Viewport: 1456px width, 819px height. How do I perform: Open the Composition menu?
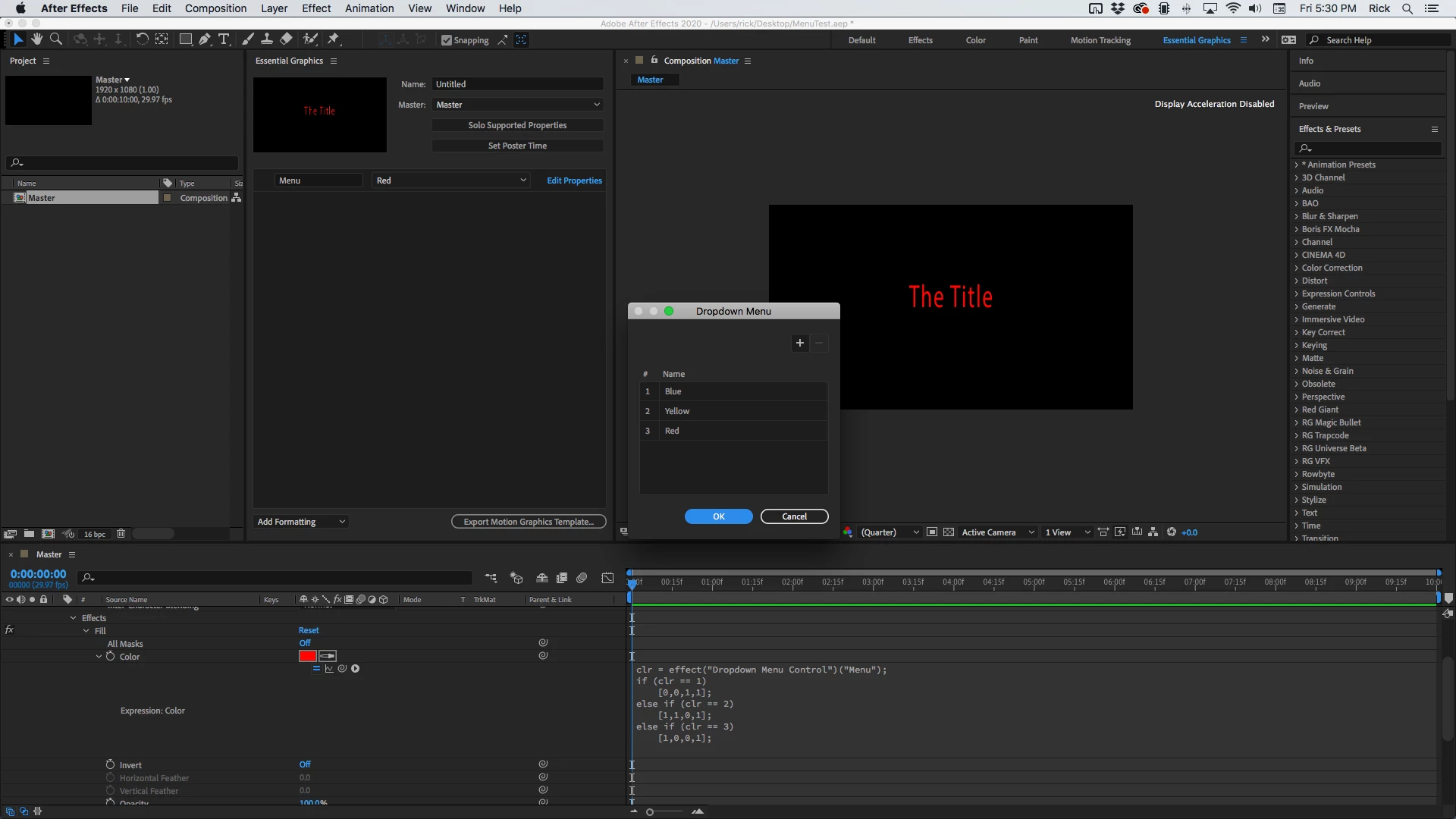[x=215, y=8]
